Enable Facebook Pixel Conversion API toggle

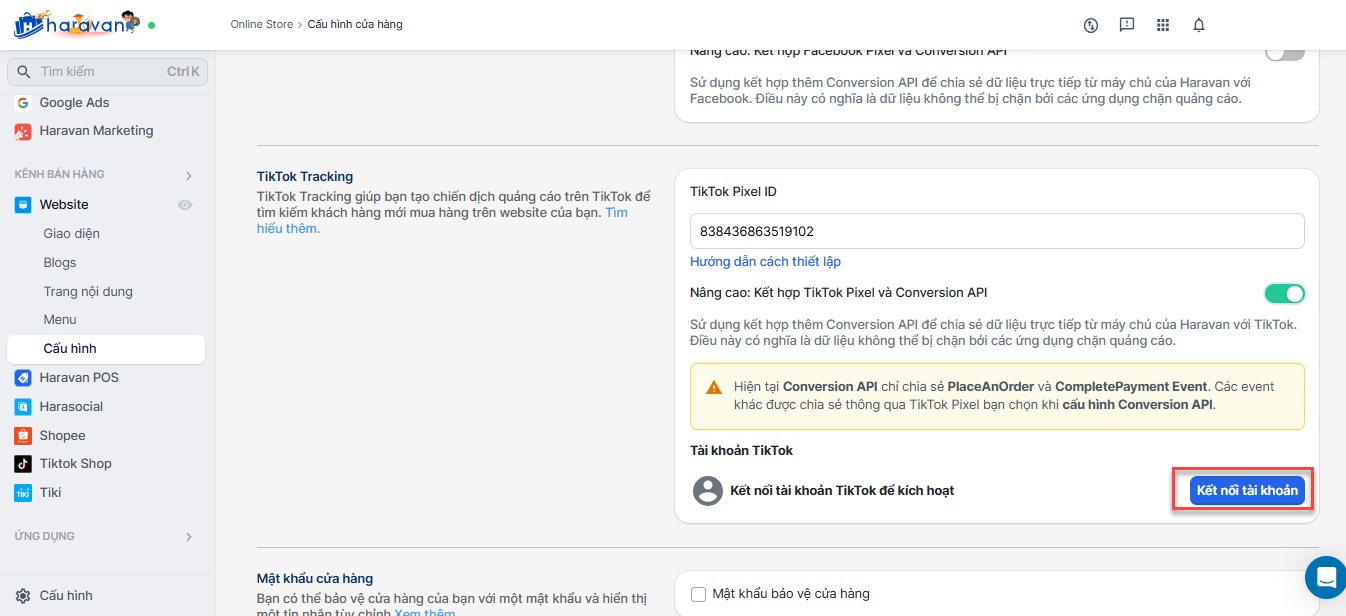(x=1284, y=51)
